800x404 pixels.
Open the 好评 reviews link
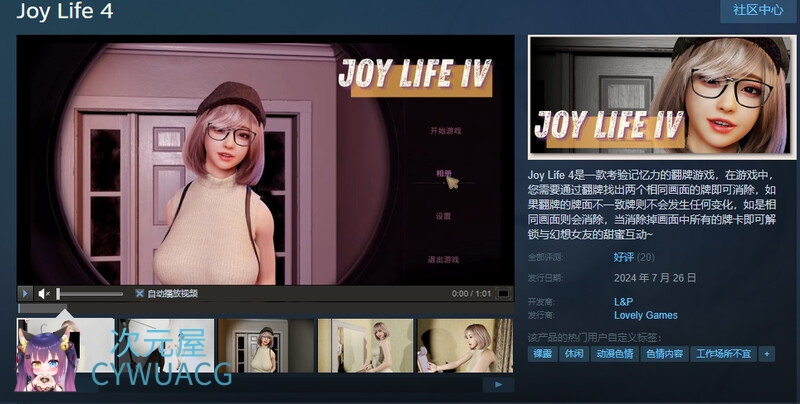coord(623,257)
